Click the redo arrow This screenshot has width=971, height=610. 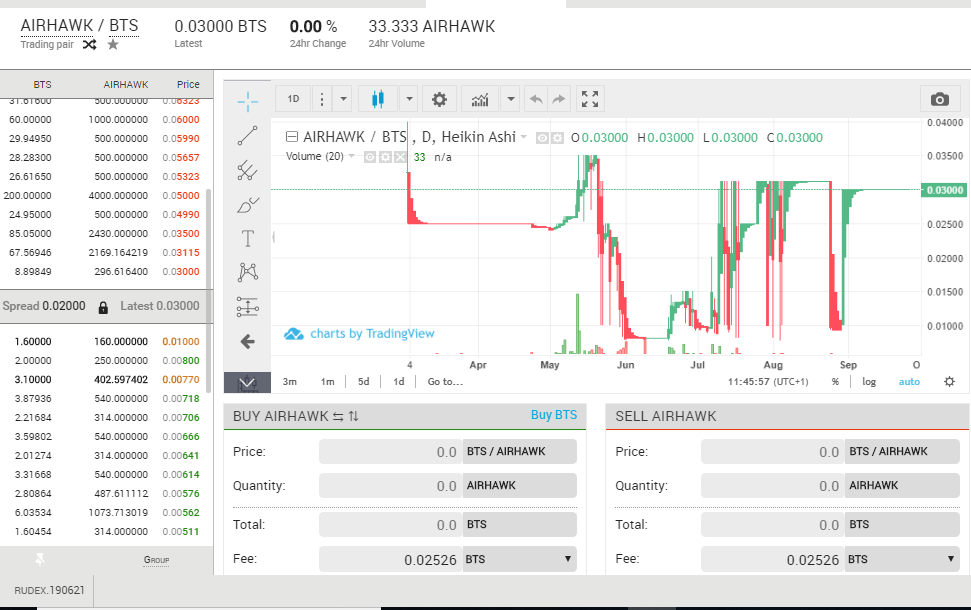click(559, 99)
